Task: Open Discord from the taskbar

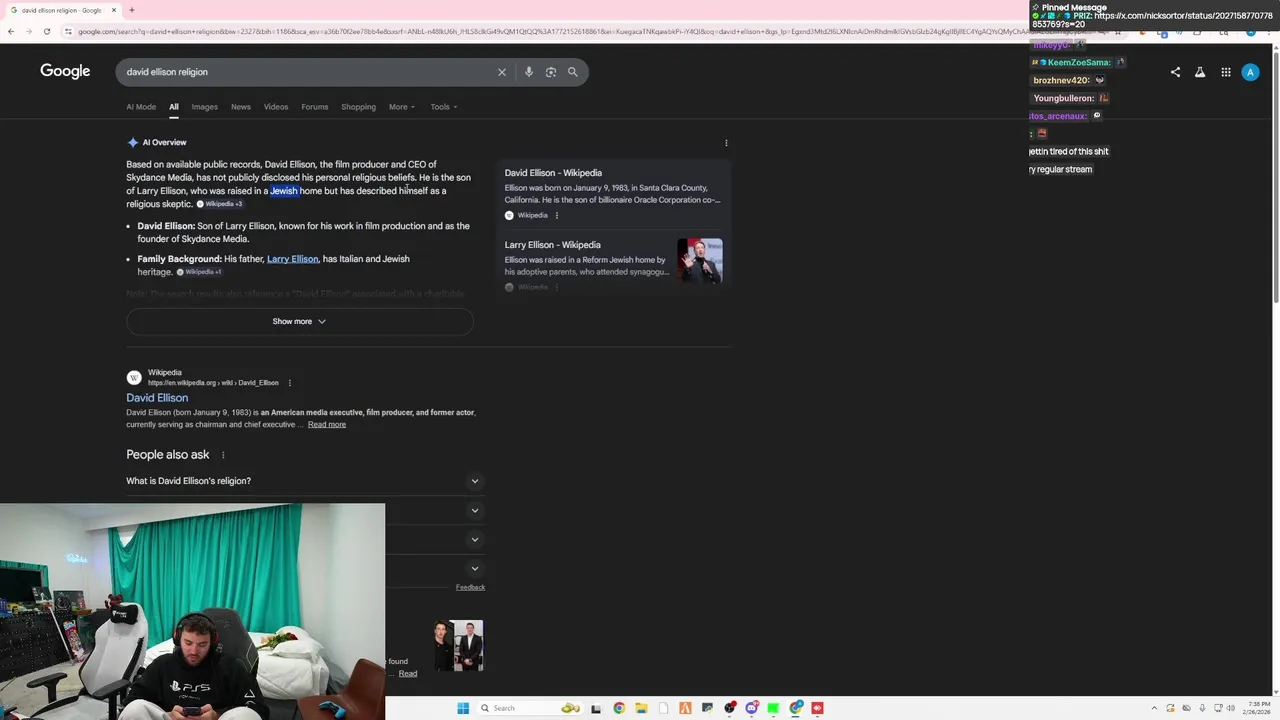Action: [x=751, y=708]
